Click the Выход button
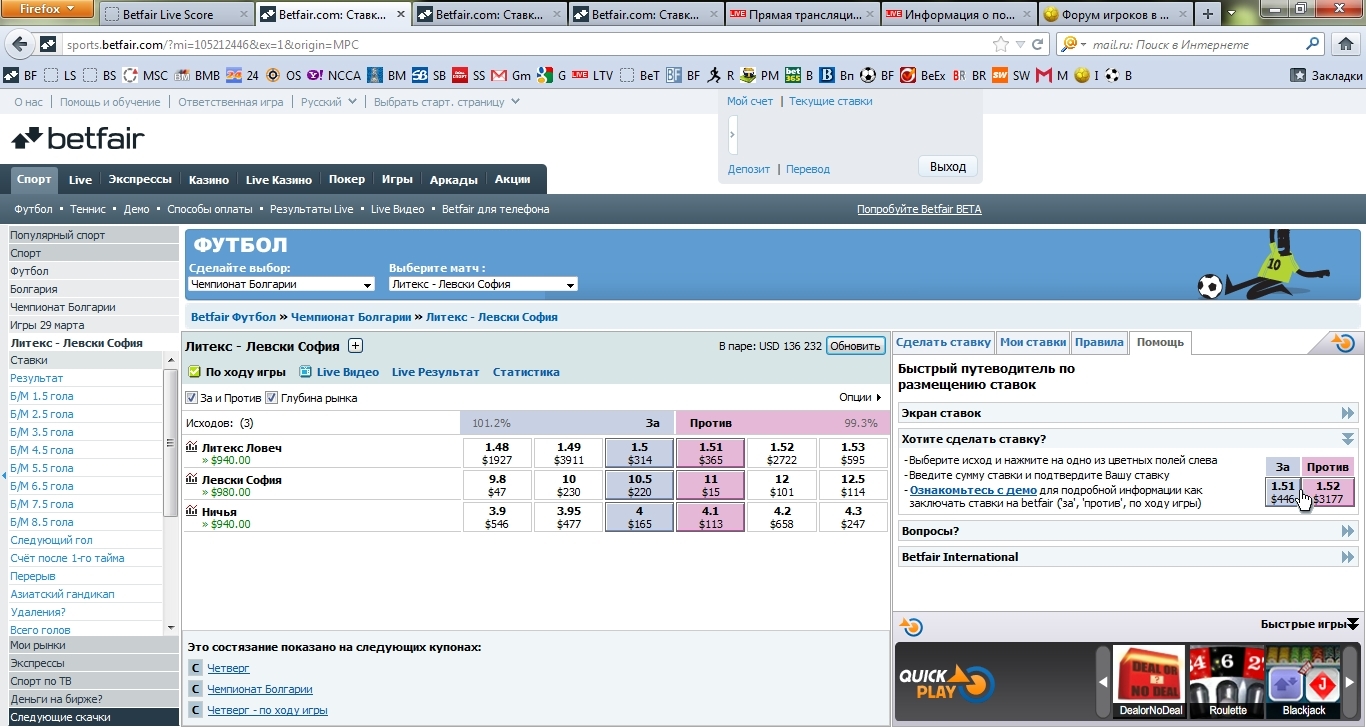This screenshot has height=728, width=1366. (x=948, y=167)
